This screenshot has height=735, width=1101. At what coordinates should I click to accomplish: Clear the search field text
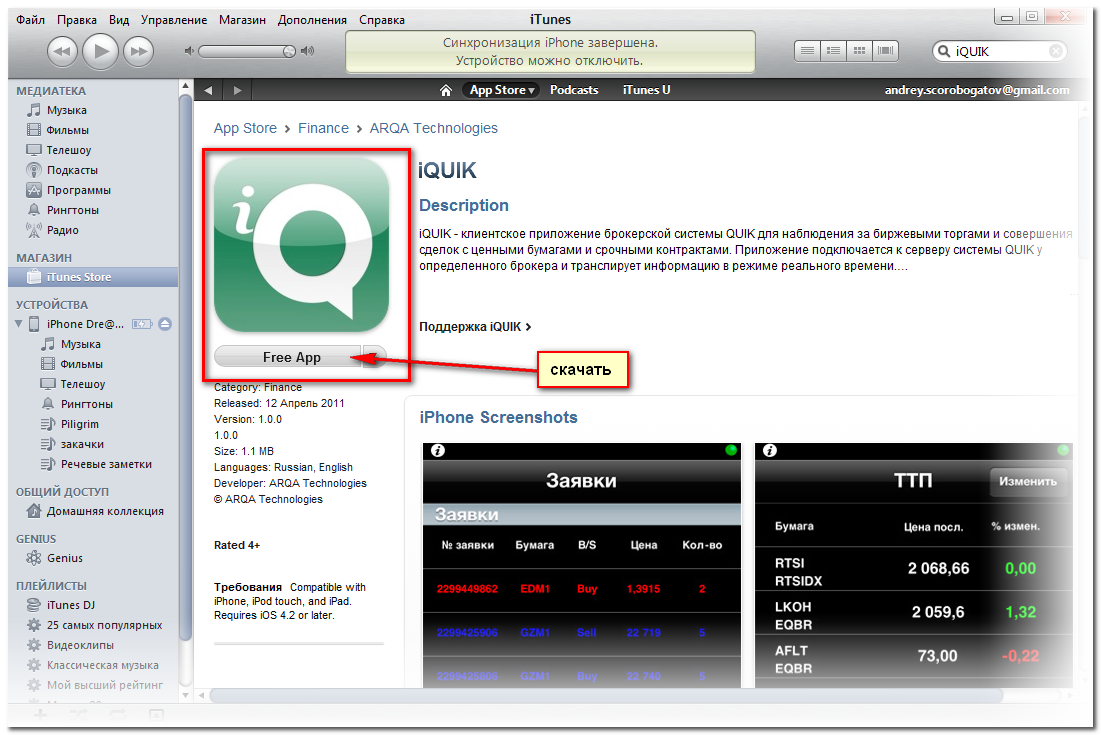click(1055, 51)
